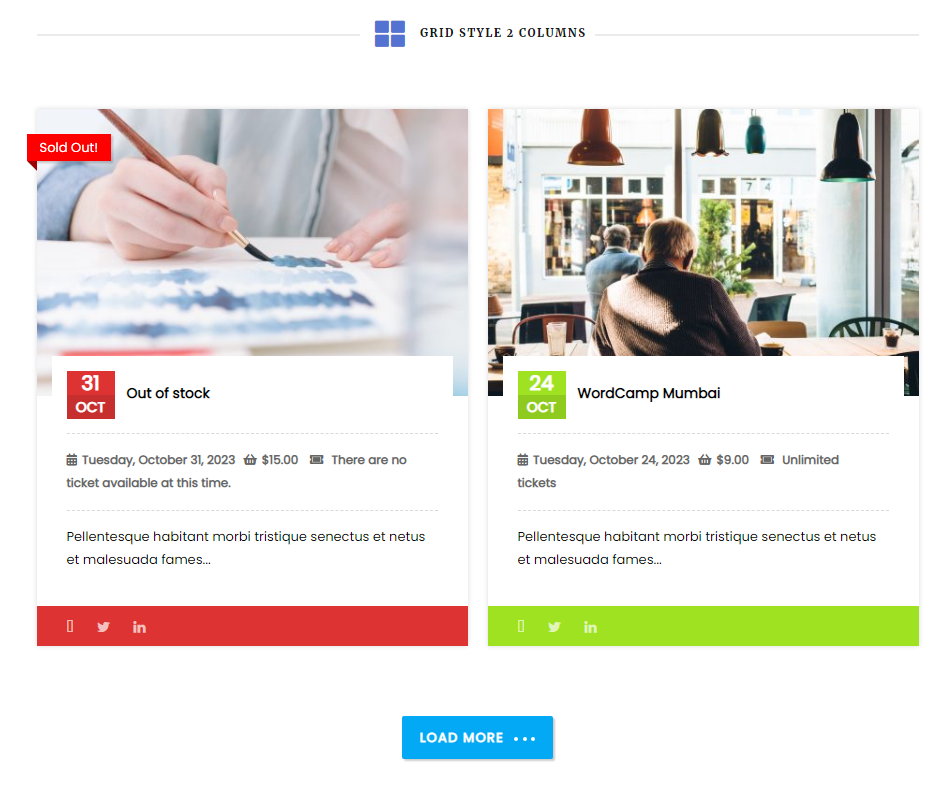Click calendar icon beside October 31 date
This screenshot has height=792, width=949.
click(71, 460)
